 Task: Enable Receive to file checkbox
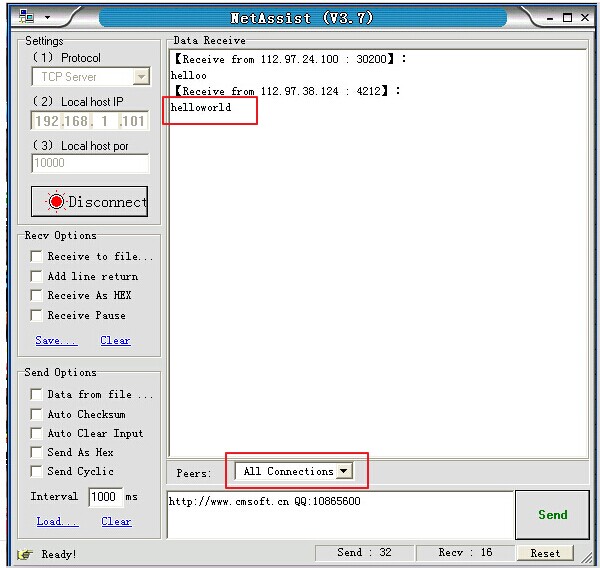(x=36, y=256)
